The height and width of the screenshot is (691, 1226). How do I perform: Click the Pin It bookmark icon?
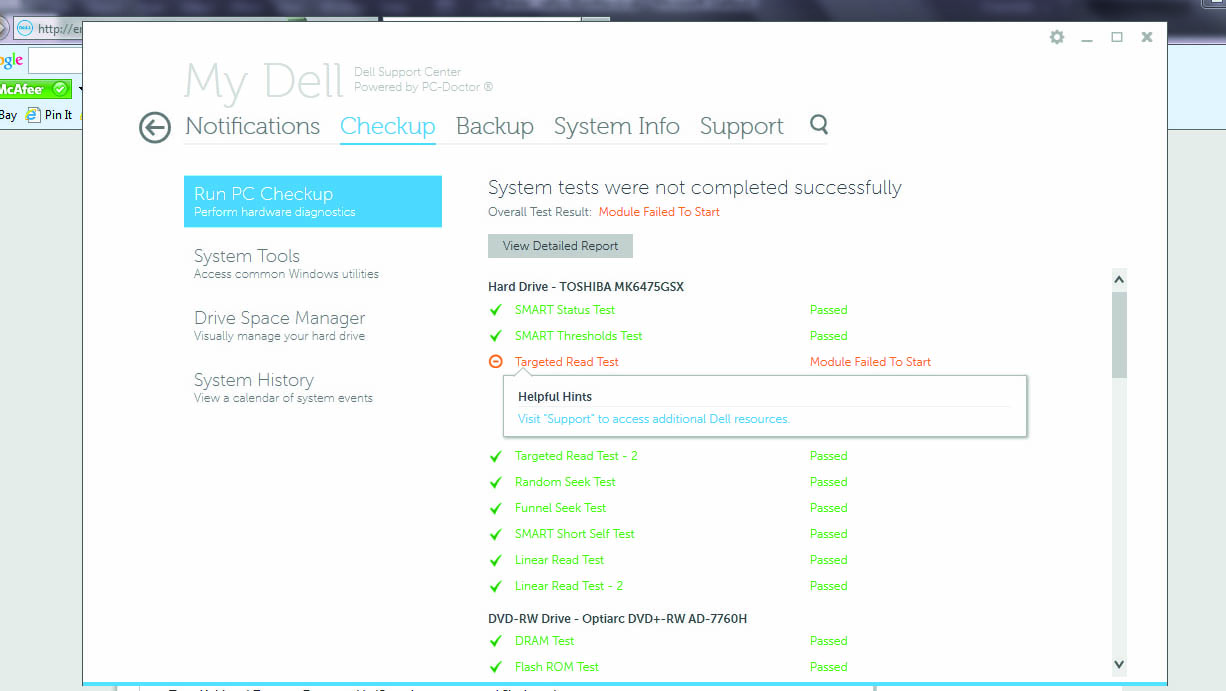click(33, 115)
